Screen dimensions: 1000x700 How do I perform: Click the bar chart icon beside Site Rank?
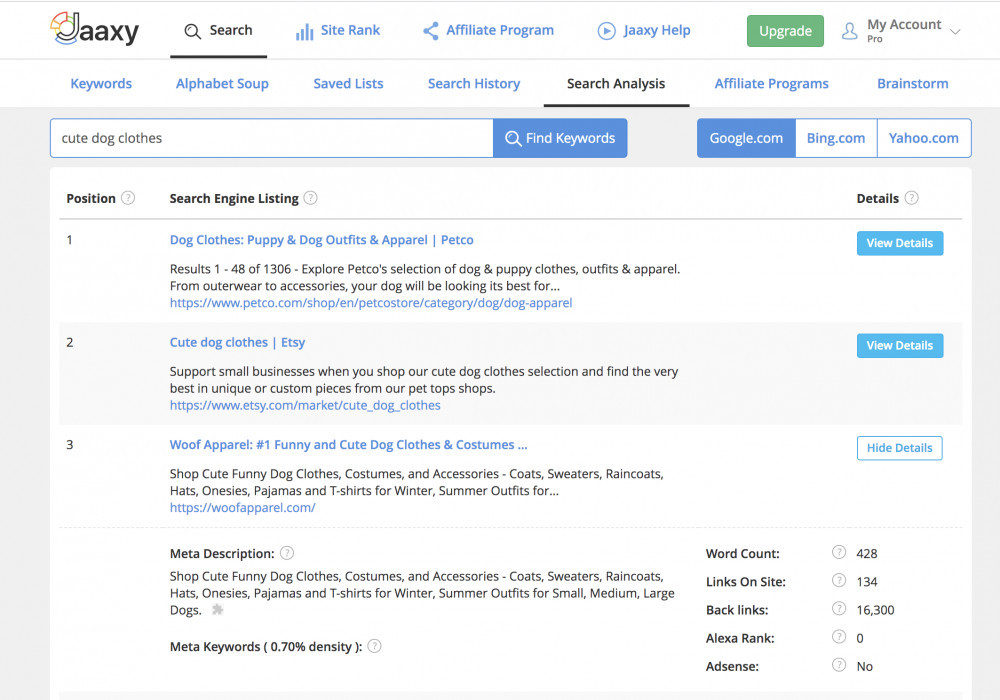click(x=304, y=31)
